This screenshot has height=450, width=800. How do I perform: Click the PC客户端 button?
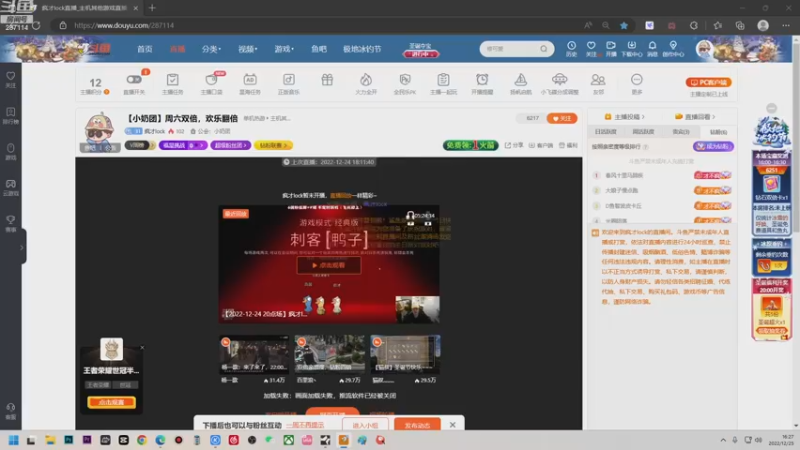[709, 82]
